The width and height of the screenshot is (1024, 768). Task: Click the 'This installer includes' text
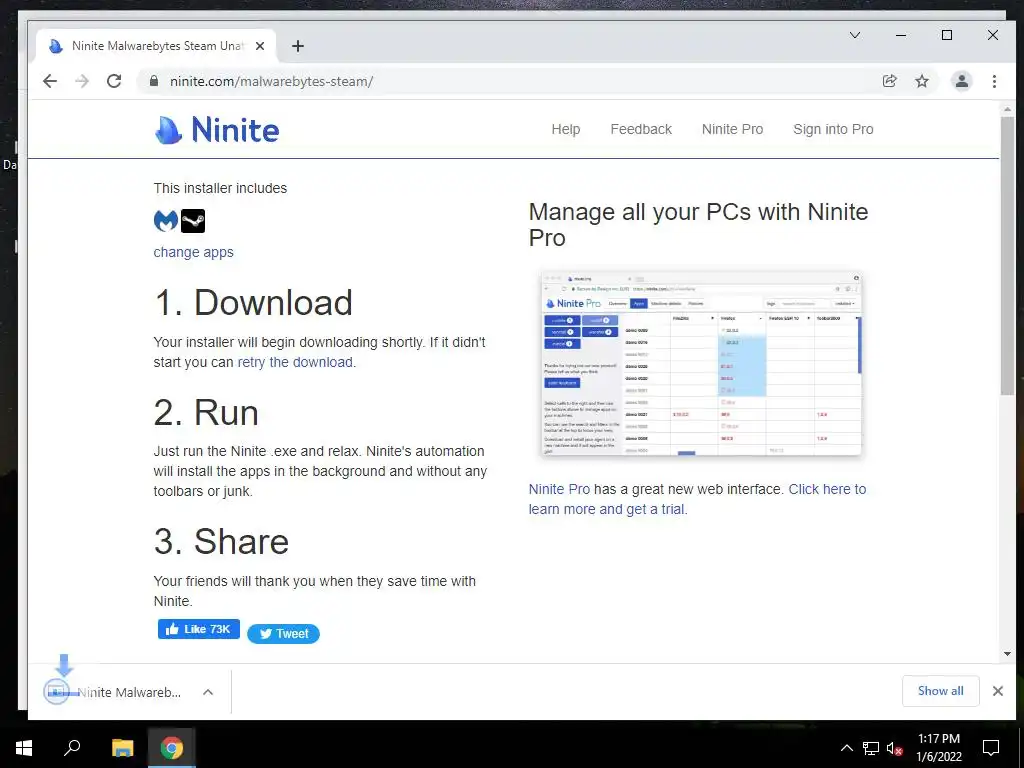(x=220, y=188)
